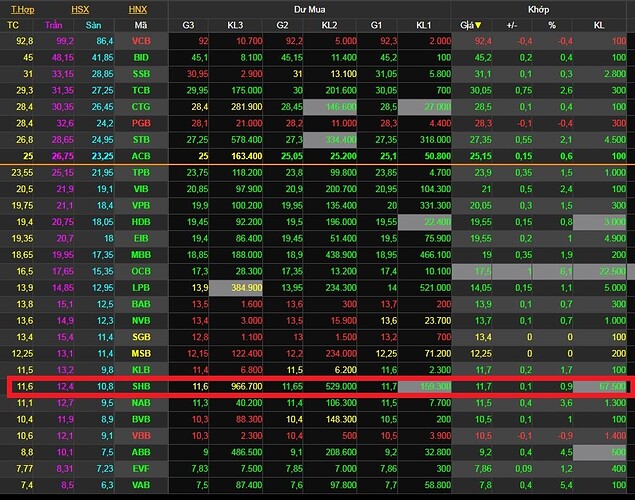This screenshot has width=635, height=500.
Task: Click VIB KL2 value 200.700
Action: (x=341, y=189)
